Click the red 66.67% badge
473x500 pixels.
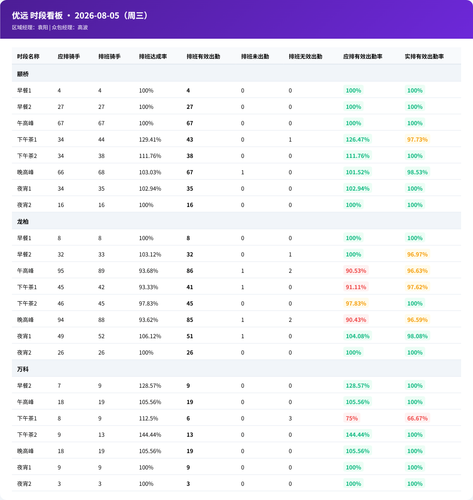tap(417, 418)
